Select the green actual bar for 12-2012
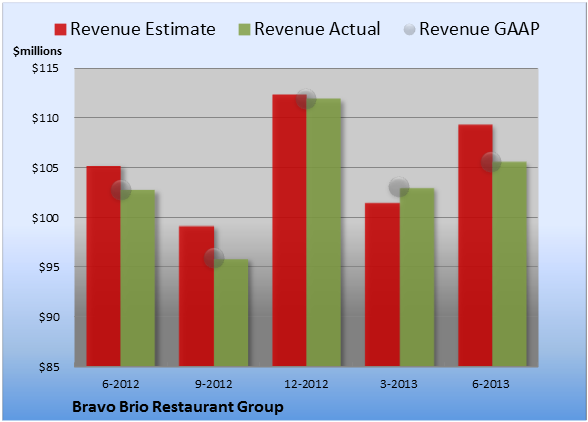Viewport: 588px width, 422px height. click(324, 232)
